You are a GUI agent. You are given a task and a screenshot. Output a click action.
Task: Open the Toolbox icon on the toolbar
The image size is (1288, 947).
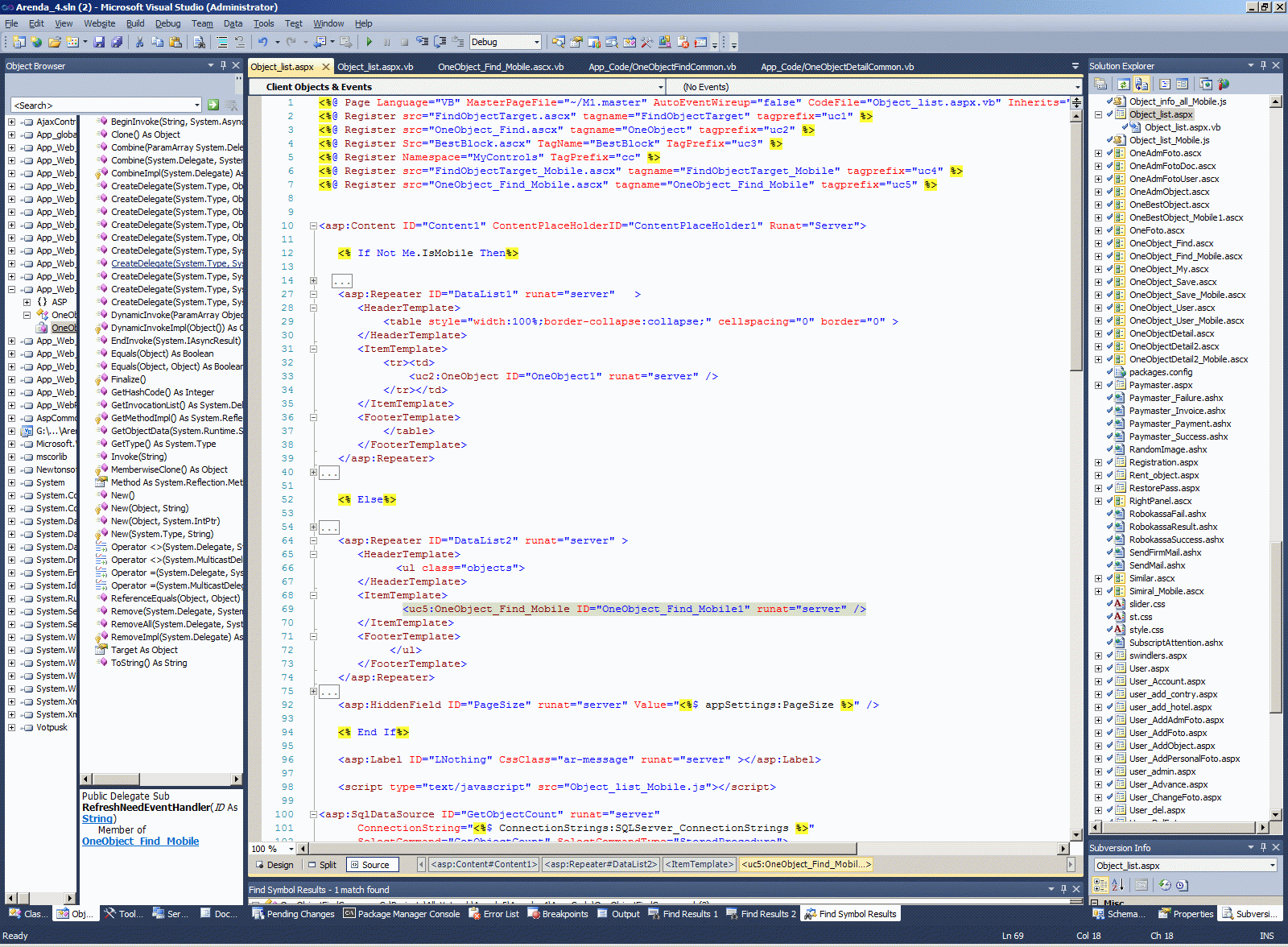coord(646,42)
